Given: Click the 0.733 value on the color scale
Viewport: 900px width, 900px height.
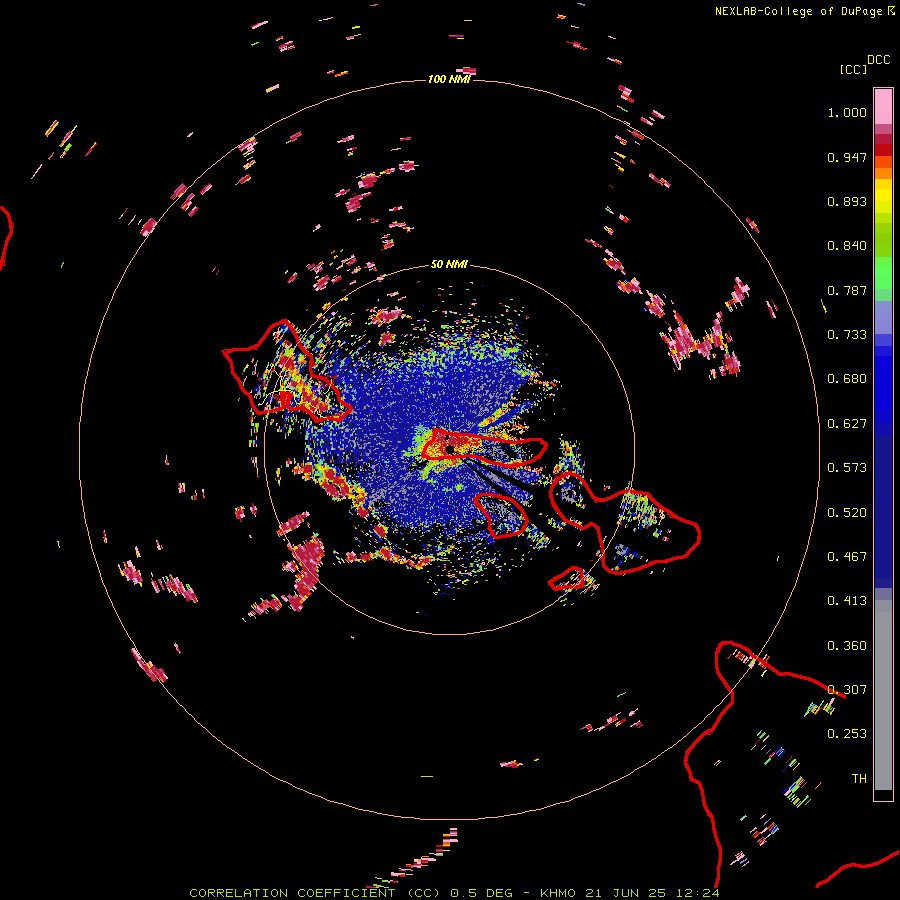Looking at the screenshot, I should [847, 335].
